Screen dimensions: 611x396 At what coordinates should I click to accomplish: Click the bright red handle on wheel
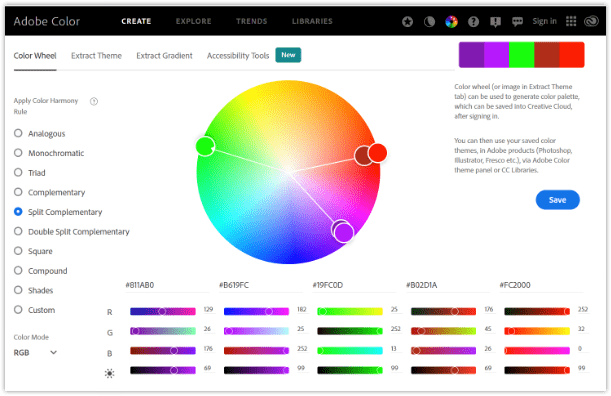pyautogui.click(x=378, y=152)
